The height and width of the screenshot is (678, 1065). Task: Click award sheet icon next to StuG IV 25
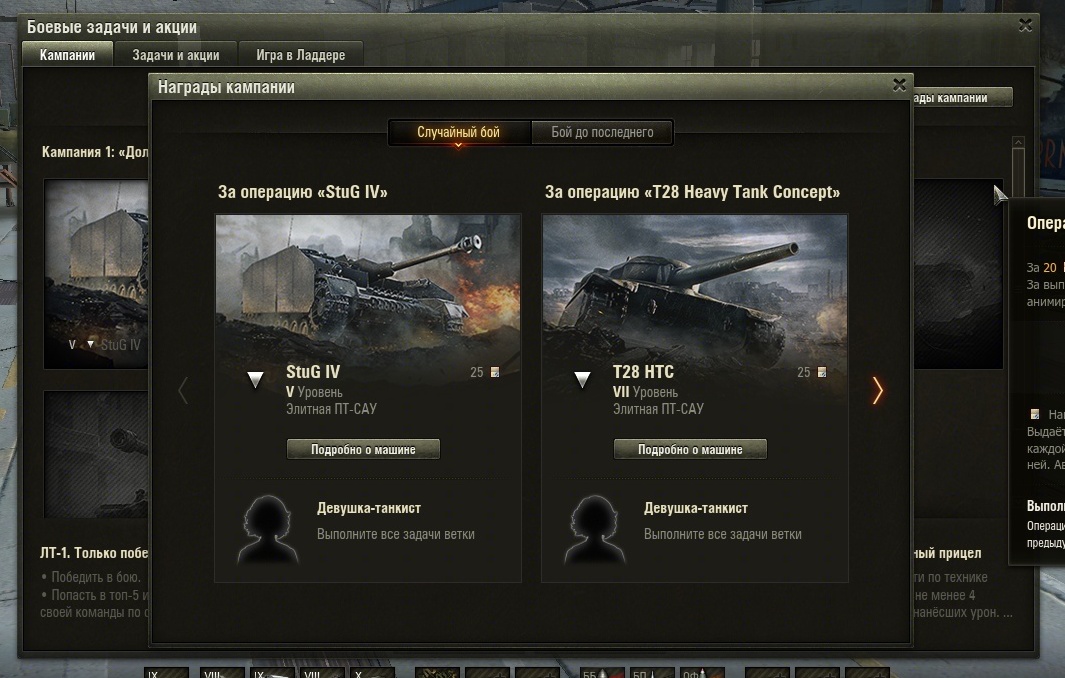coord(495,372)
